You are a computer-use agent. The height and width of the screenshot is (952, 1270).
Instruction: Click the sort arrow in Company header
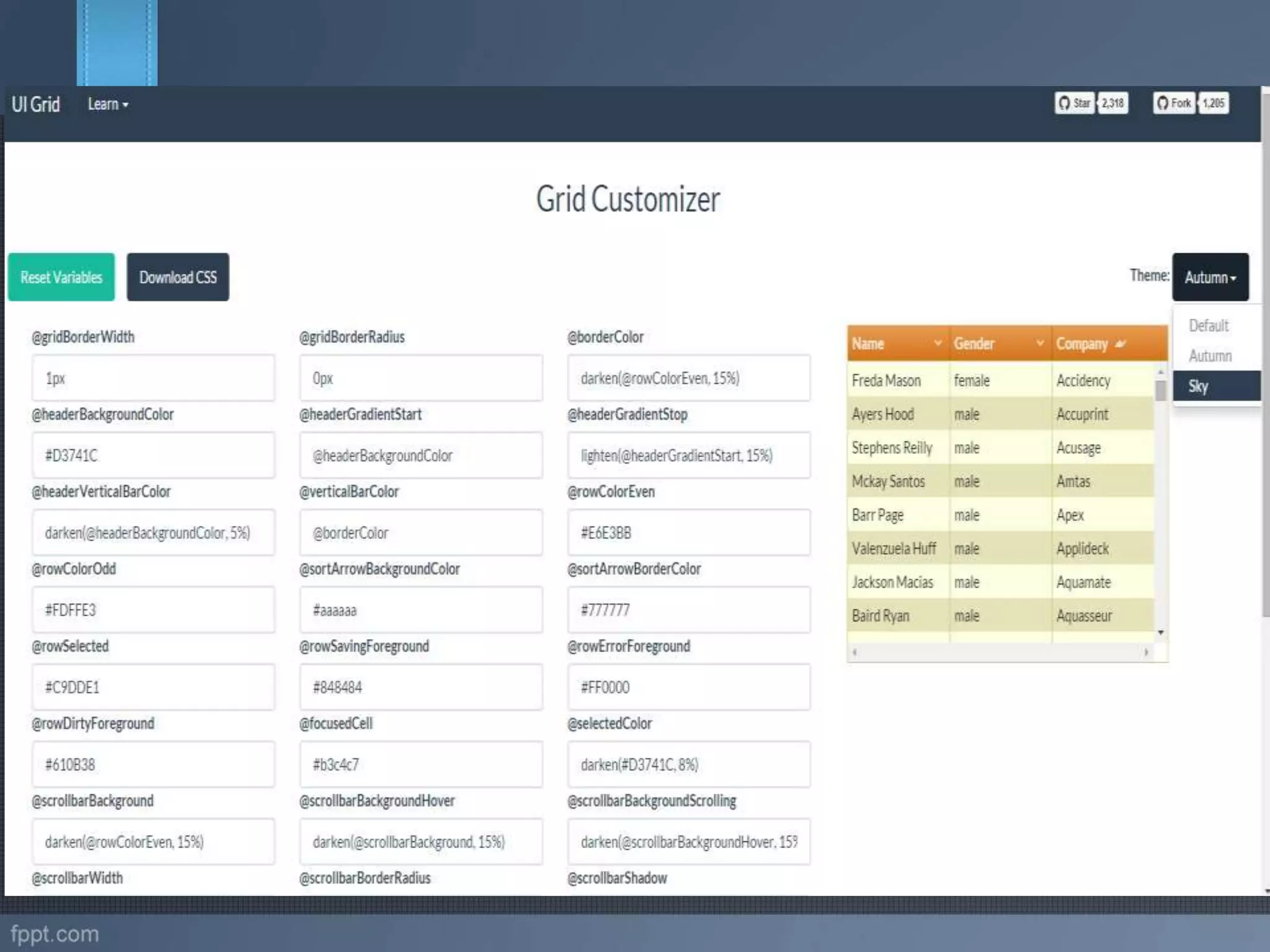1120,343
